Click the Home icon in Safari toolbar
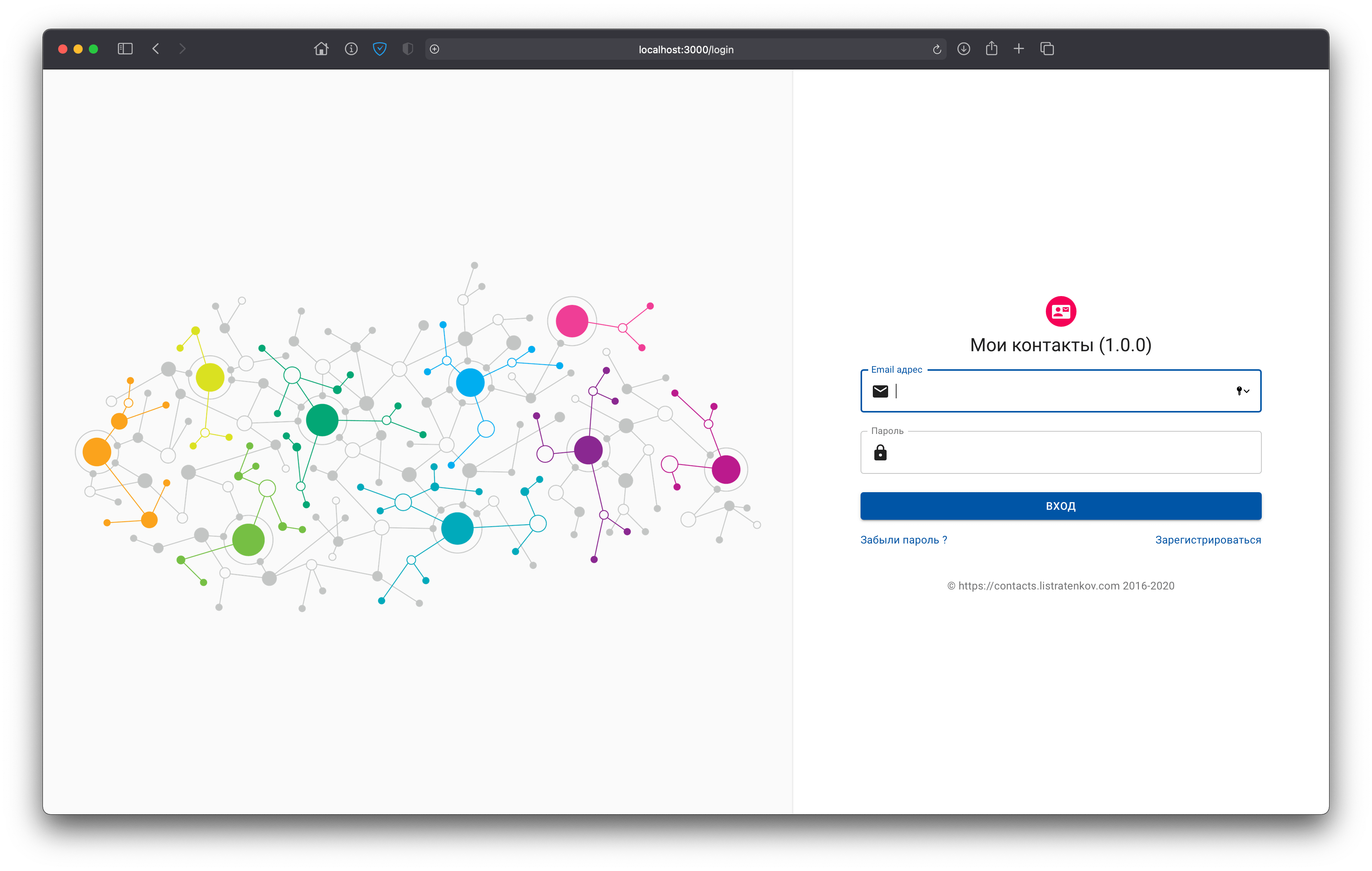Image resolution: width=1372 pixels, height=871 pixels. click(x=321, y=49)
